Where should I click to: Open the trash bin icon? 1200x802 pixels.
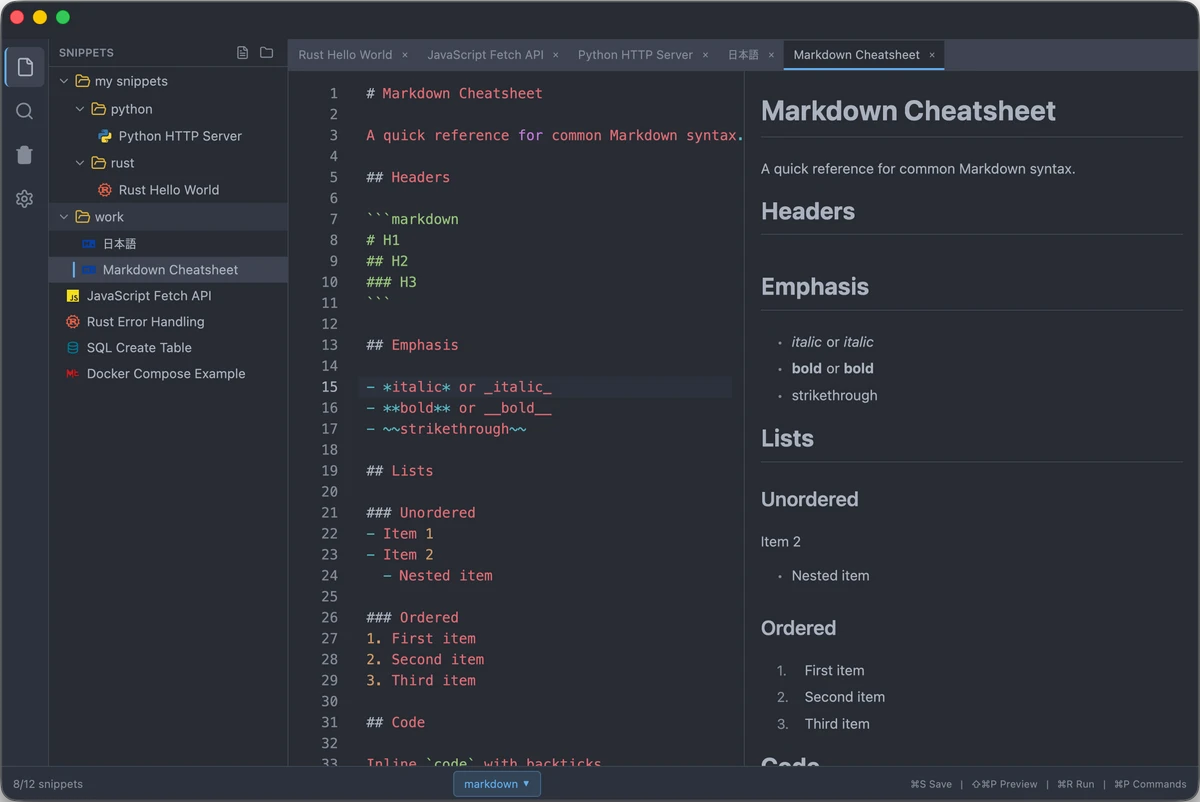pyautogui.click(x=25, y=155)
